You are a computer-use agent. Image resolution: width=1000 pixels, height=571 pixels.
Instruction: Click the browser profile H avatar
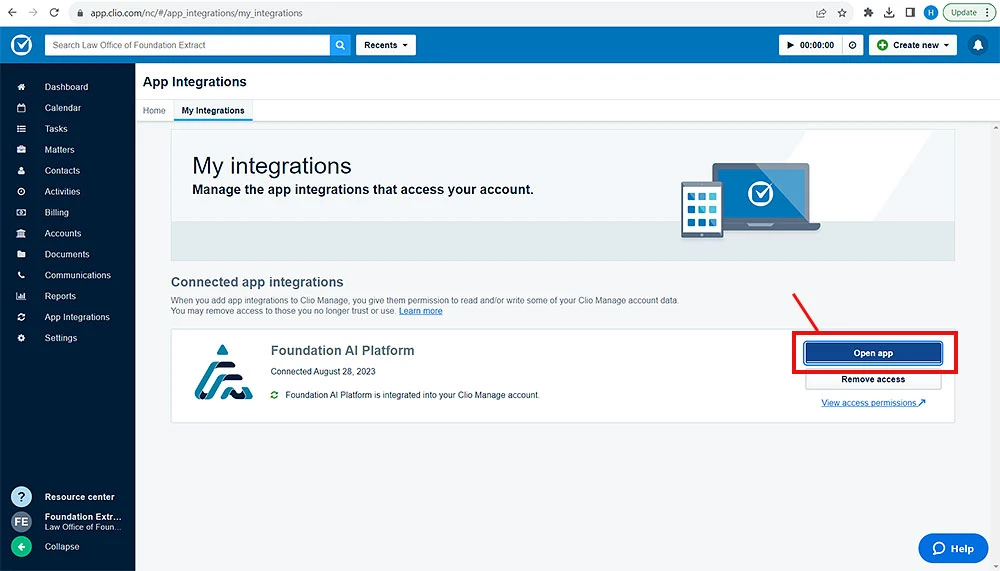pos(930,13)
